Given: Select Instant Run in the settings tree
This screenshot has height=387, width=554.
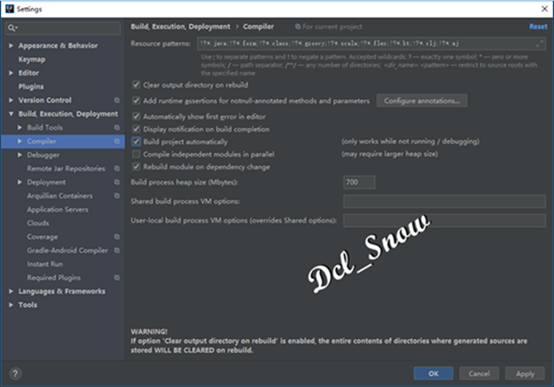Looking at the screenshot, I should click(x=45, y=264).
